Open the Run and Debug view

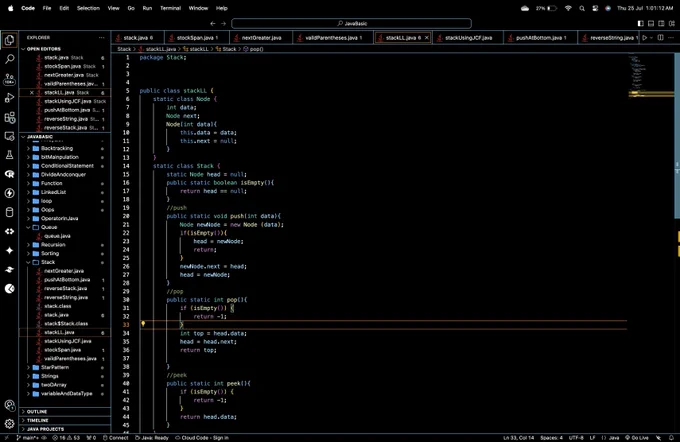(x=10, y=98)
